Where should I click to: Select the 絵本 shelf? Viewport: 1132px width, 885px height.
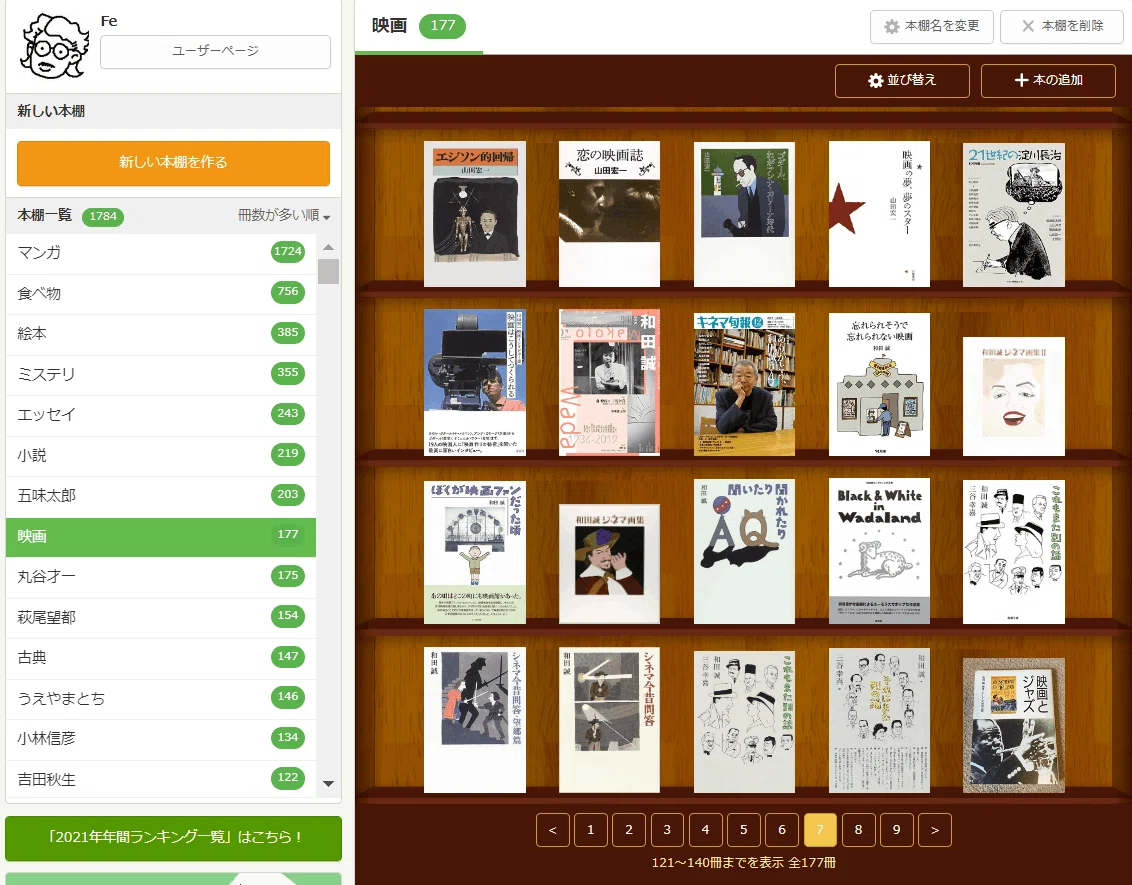pos(161,333)
